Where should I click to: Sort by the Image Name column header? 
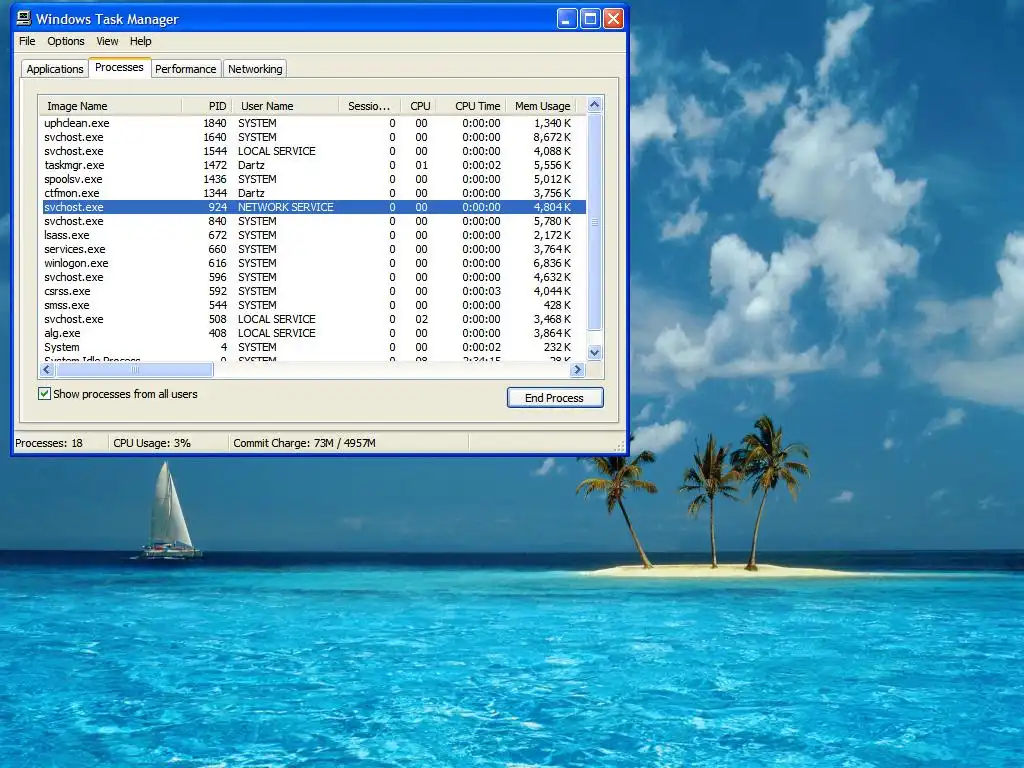[110, 106]
